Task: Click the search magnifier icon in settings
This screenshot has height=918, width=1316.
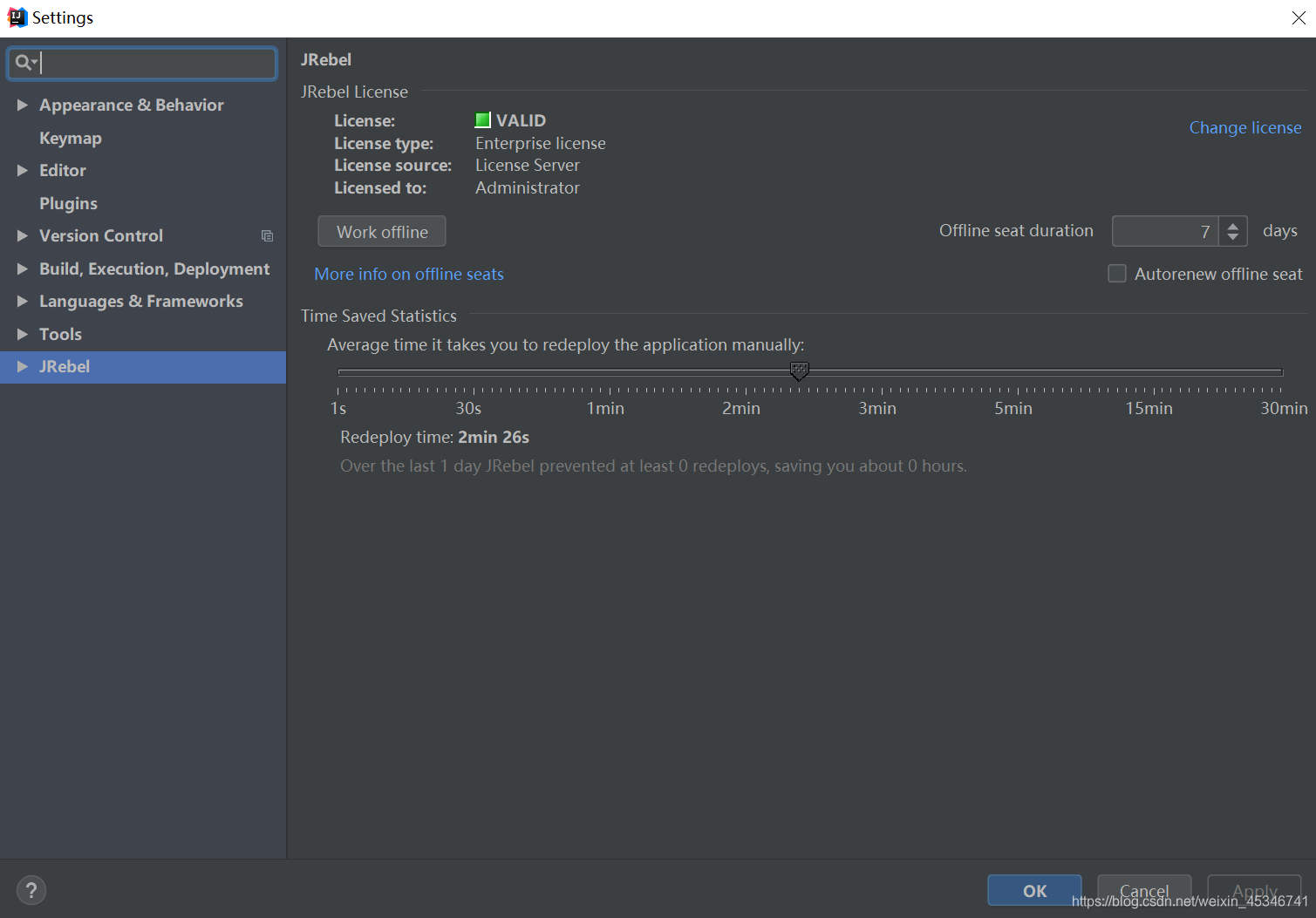Action: pos(24,63)
